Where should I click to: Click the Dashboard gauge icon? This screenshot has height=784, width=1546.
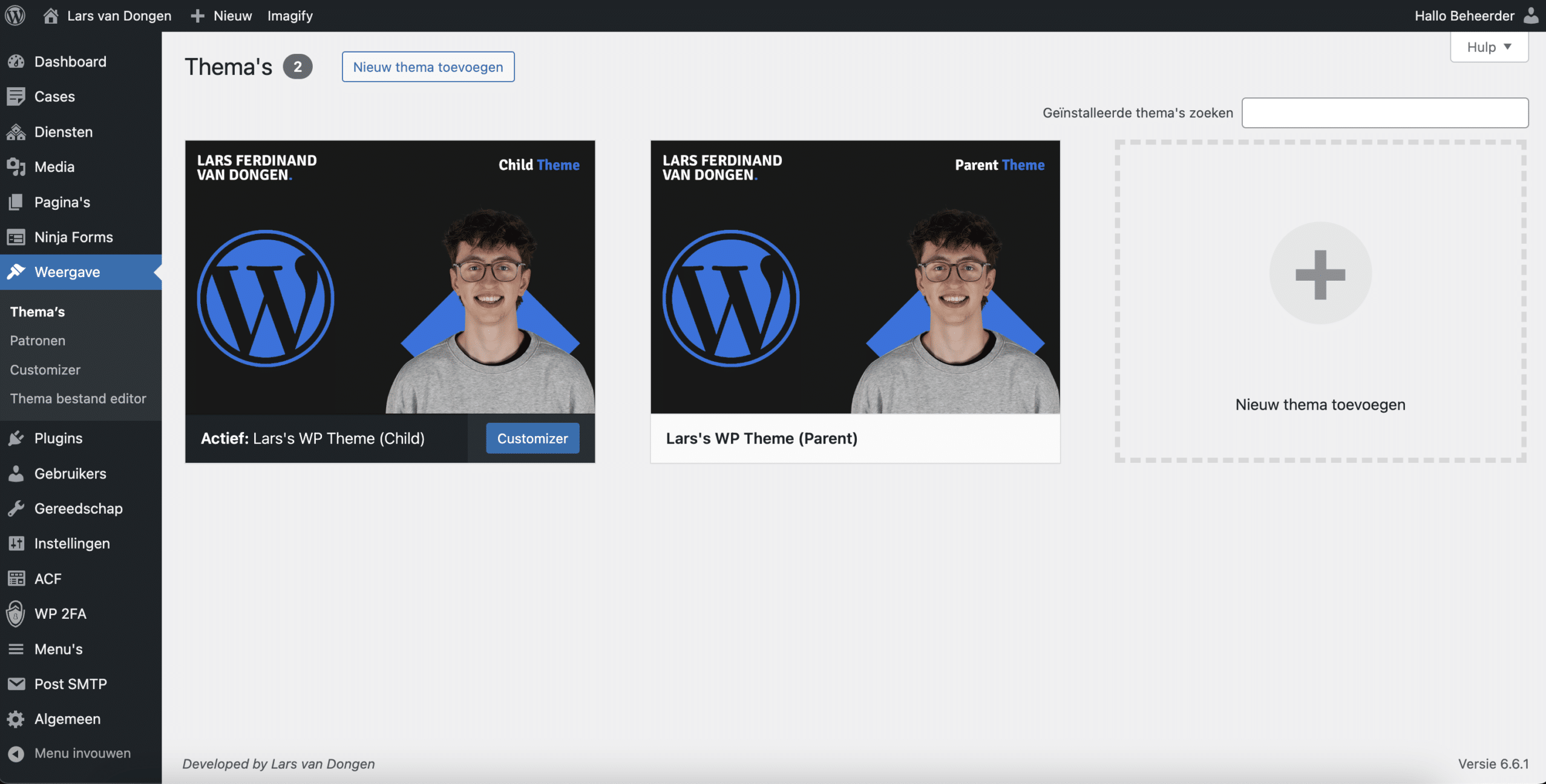coord(16,62)
